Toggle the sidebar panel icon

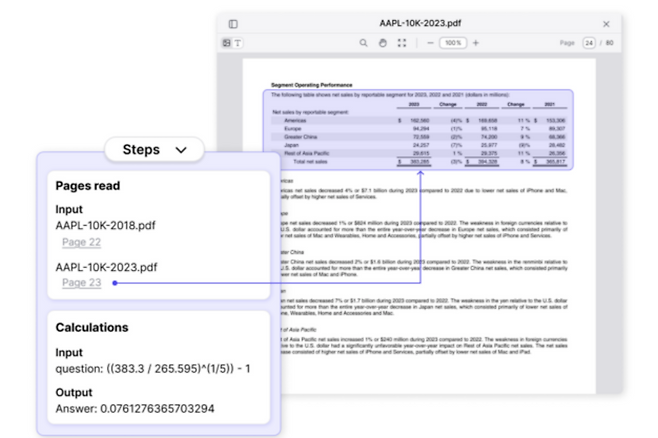[233, 24]
